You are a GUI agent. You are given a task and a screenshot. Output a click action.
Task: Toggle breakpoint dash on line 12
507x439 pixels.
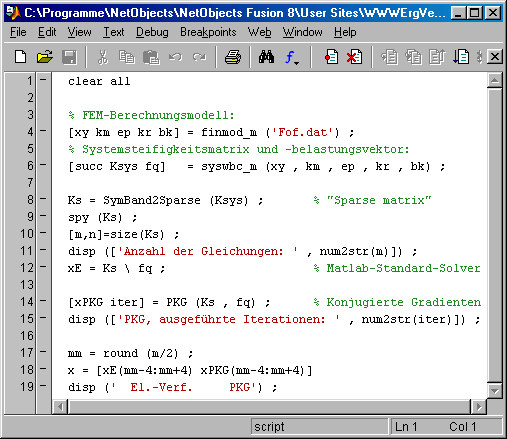(43, 267)
